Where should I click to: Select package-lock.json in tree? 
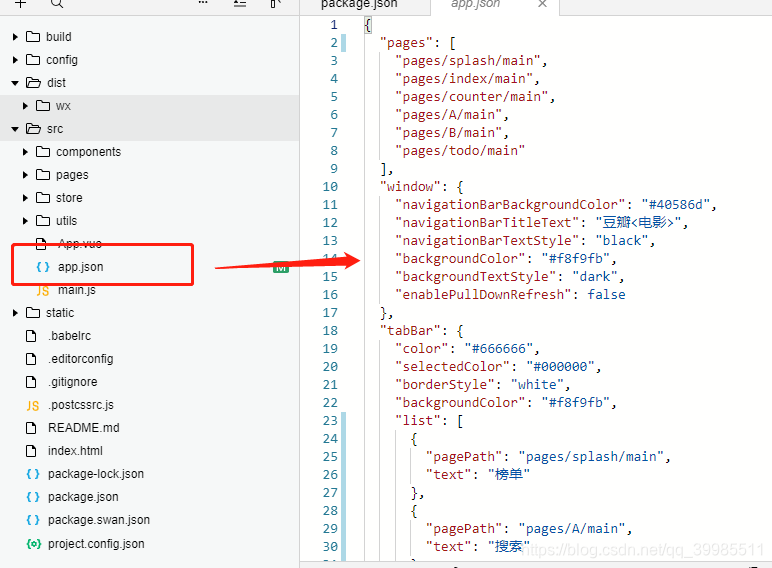tap(96, 474)
